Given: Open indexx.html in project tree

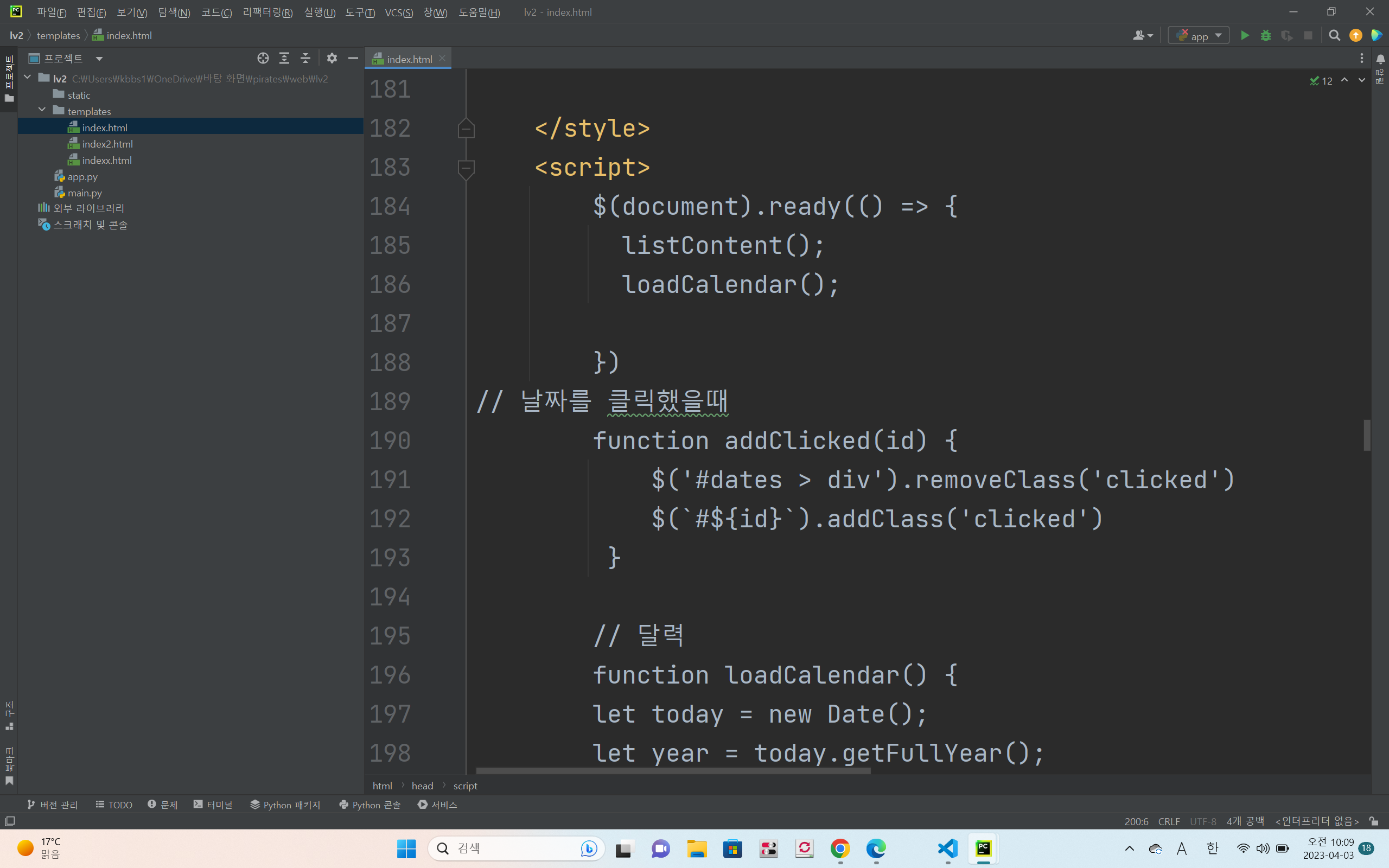Looking at the screenshot, I should pyautogui.click(x=107, y=160).
